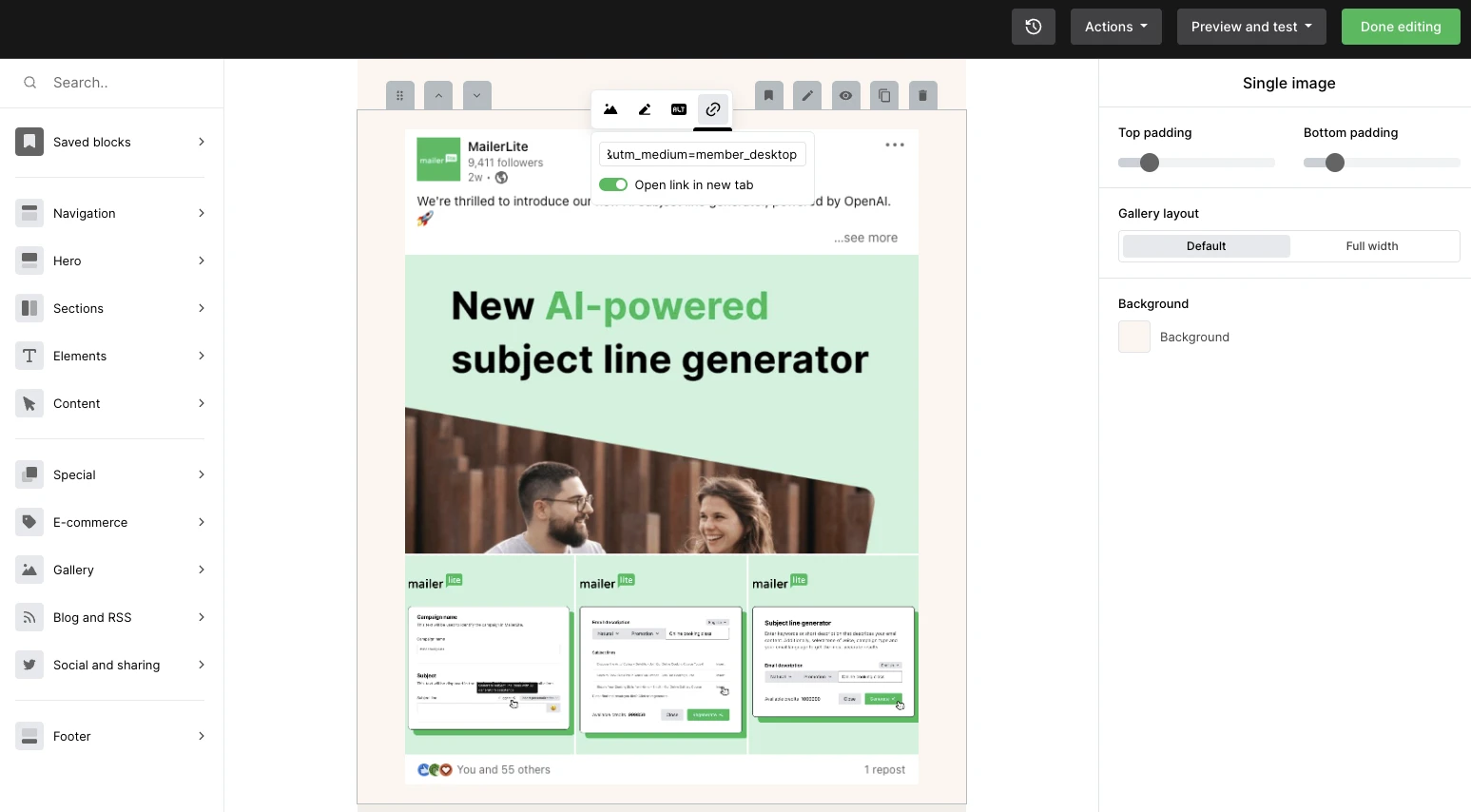1471x812 pixels.
Task: Expand the Saved blocks category
Action: tap(111, 142)
